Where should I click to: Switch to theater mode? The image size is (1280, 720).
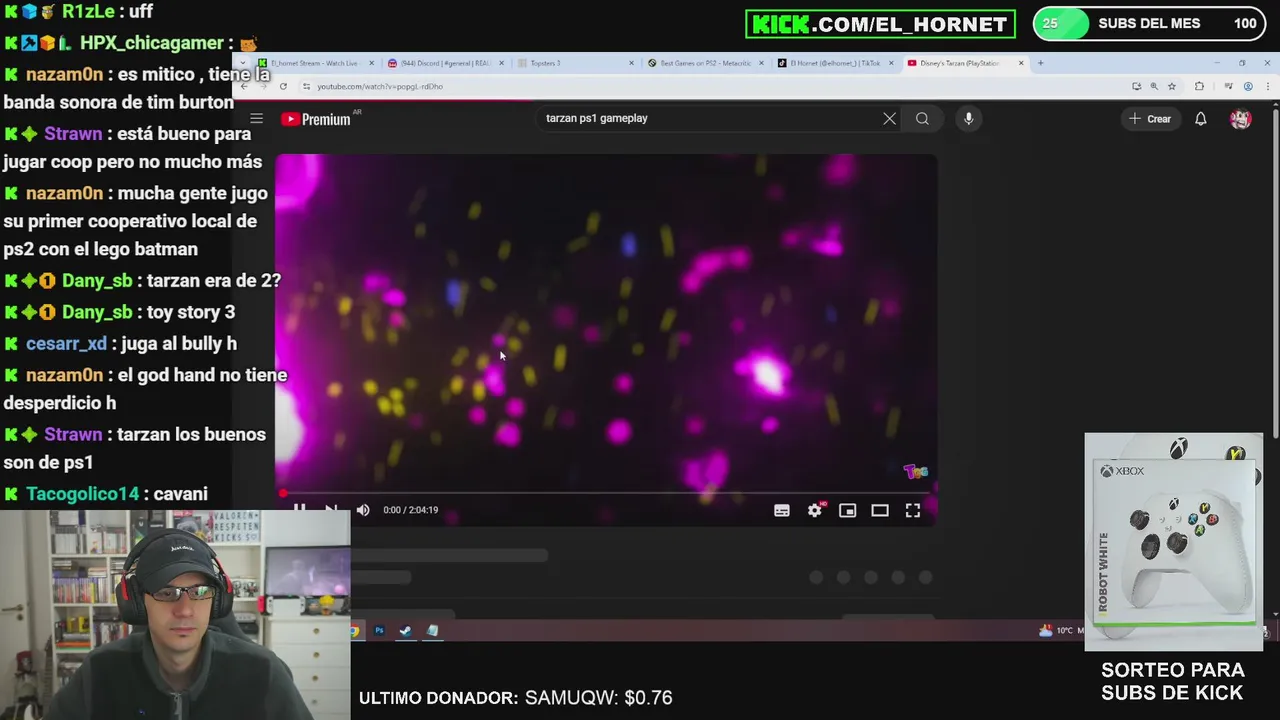pos(880,510)
